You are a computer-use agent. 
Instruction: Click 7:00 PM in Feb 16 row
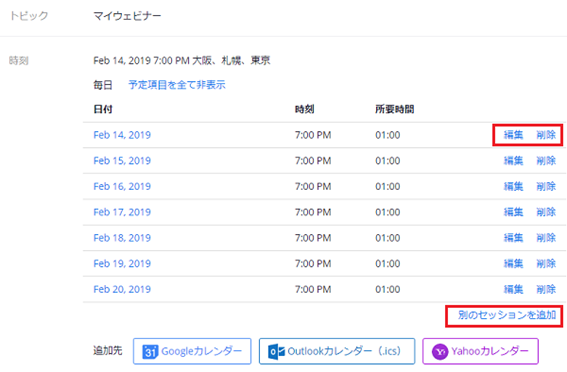[x=313, y=186]
